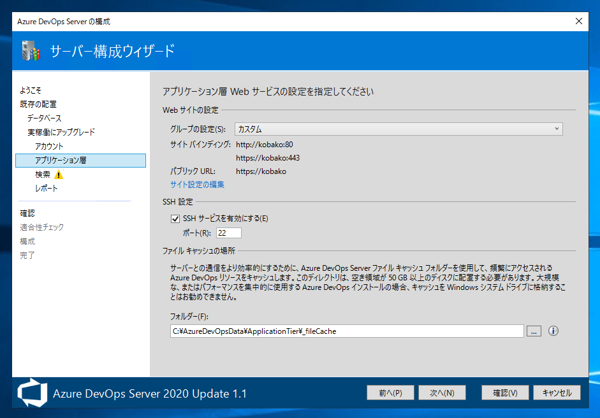Click サイト設定の編集 link
Viewport: 600px width, 418px height.
click(x=197, y=185)
